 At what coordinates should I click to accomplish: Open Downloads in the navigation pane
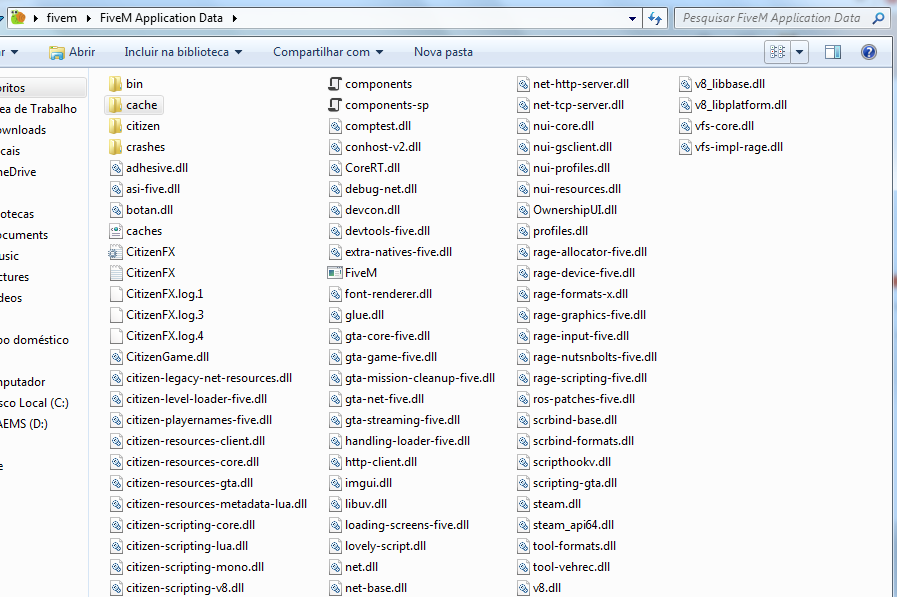pyautogui.click(x=23, y=130)
